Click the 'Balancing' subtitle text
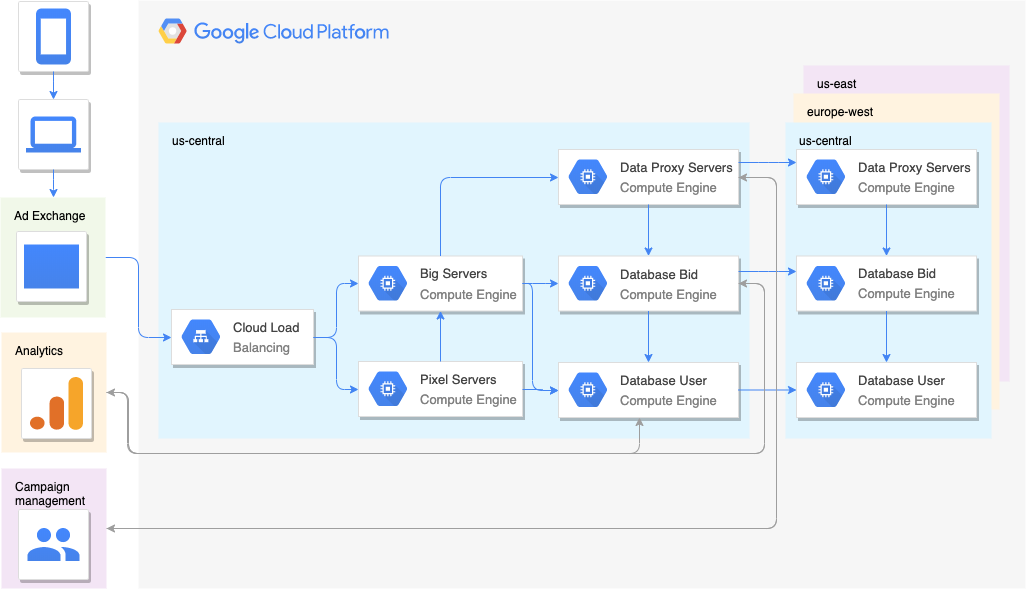 point(261,348)
